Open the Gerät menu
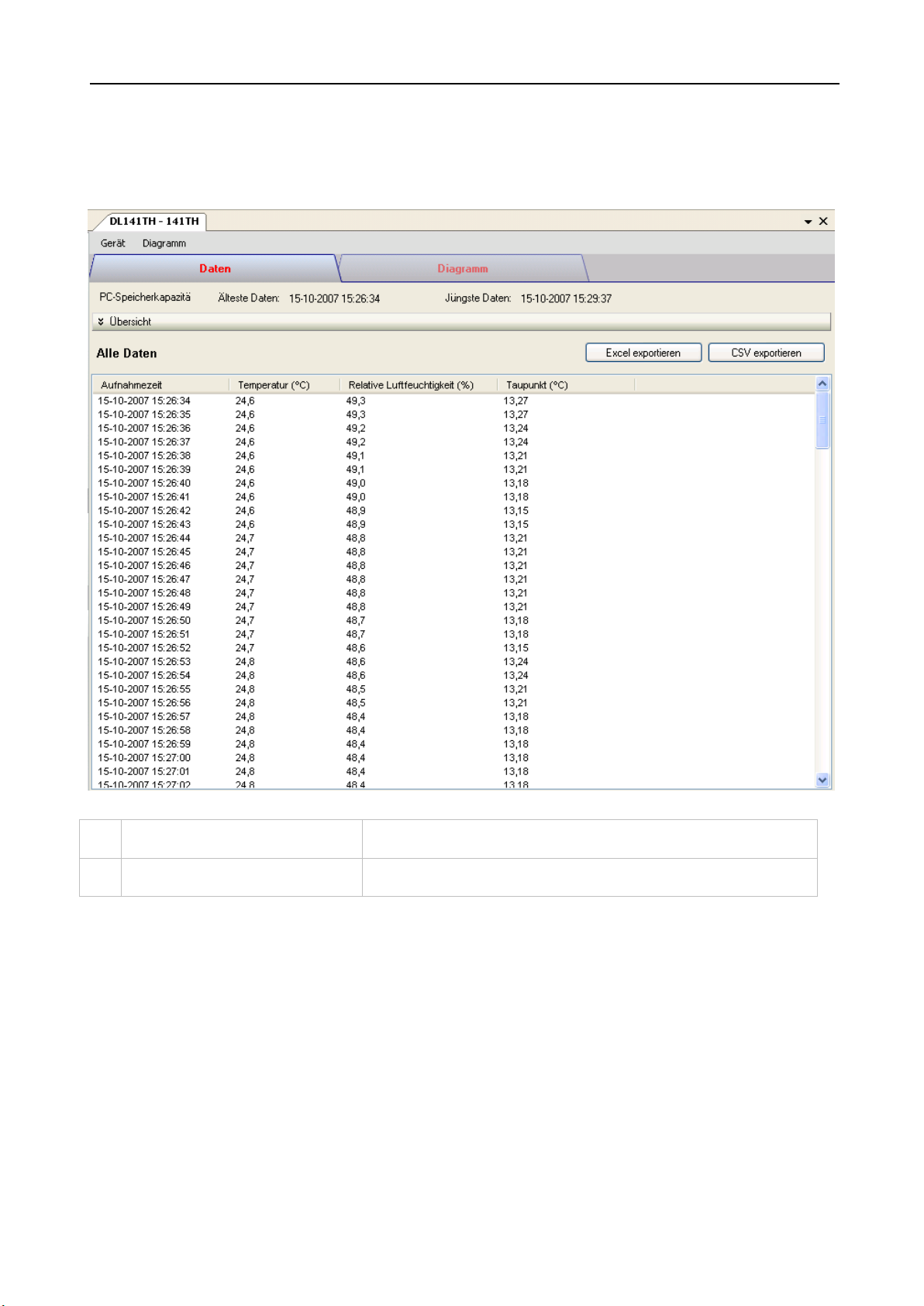Screen dimensions: 924x1306 click(x=112, y=243)
